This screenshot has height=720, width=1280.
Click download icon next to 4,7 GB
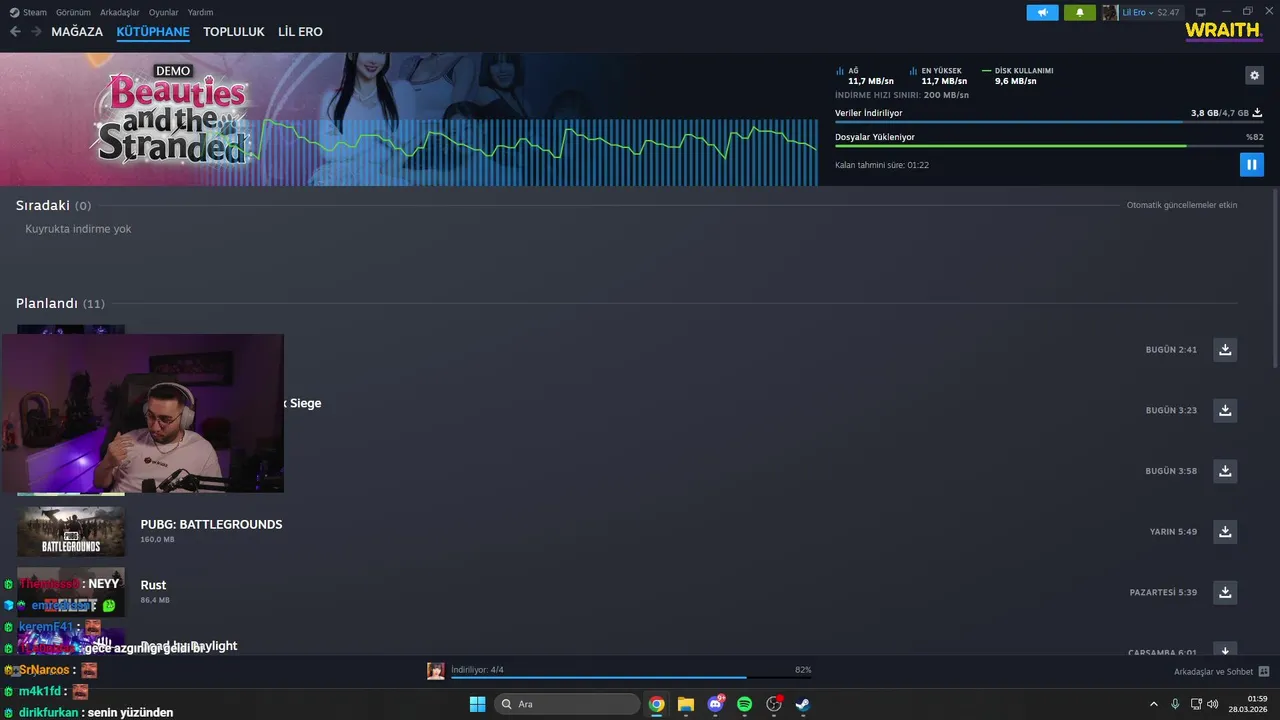click(1258, 113)
